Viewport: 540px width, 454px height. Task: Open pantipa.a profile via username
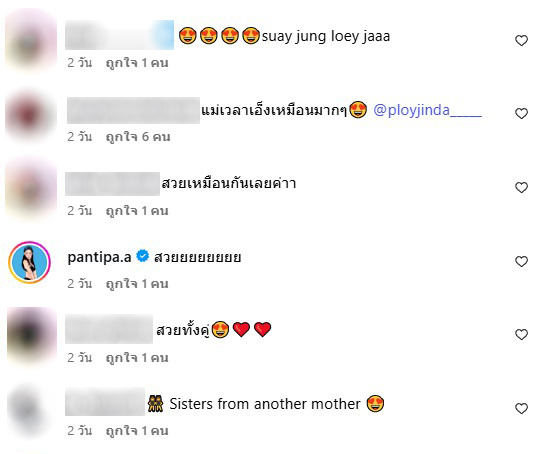point(99,257)
